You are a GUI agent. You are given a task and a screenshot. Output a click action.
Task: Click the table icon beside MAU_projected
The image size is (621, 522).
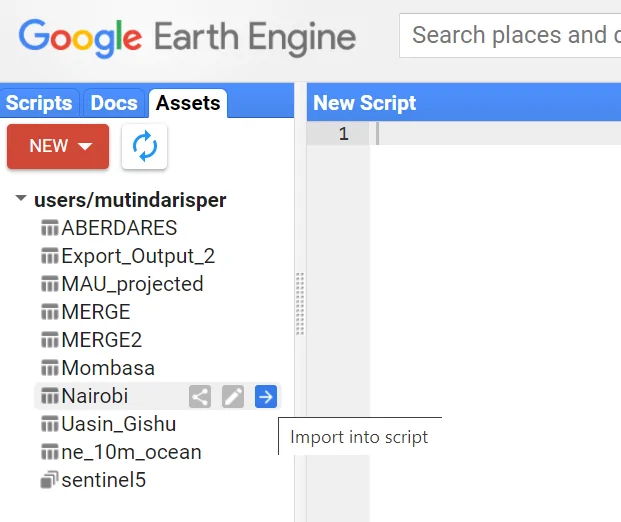click(x=50, y=284)
